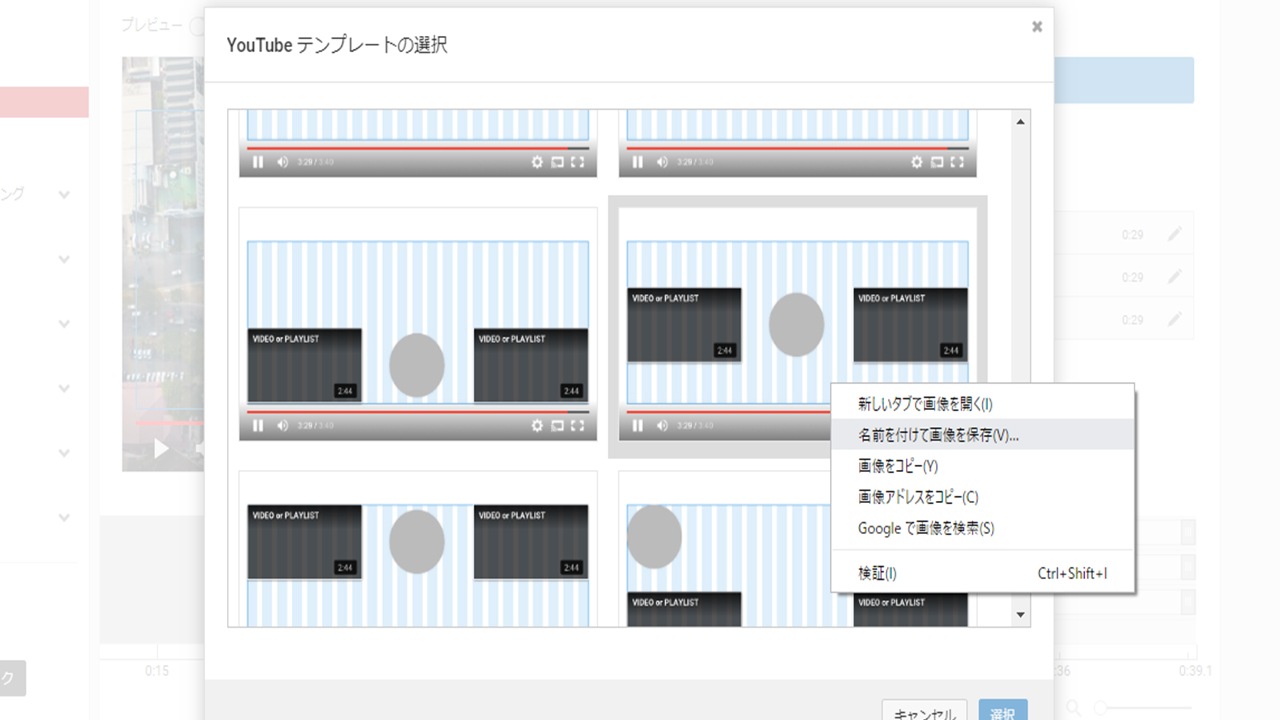The width and height of the screenshot is (1280, 720).
Task: Click the 'YouTube テンプレートの選択' dialog title
Action: [337, 45]
